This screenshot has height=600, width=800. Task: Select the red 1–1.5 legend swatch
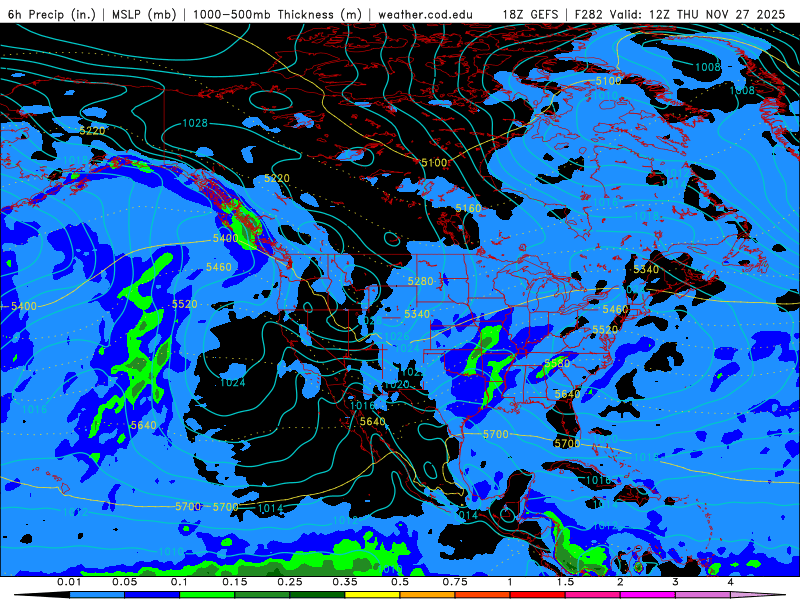pos(538,595)
